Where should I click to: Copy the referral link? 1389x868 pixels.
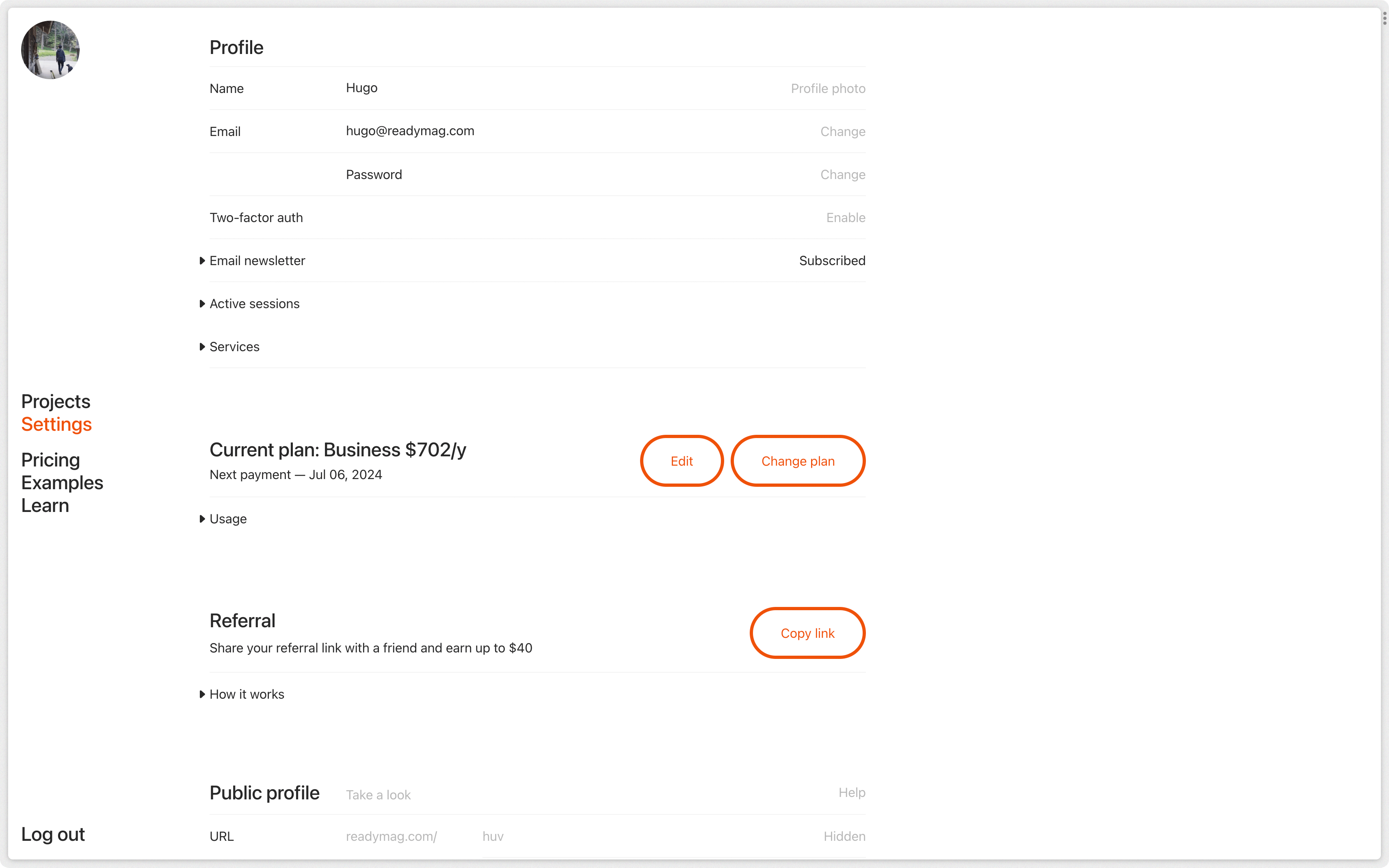(x=807, y=633)
